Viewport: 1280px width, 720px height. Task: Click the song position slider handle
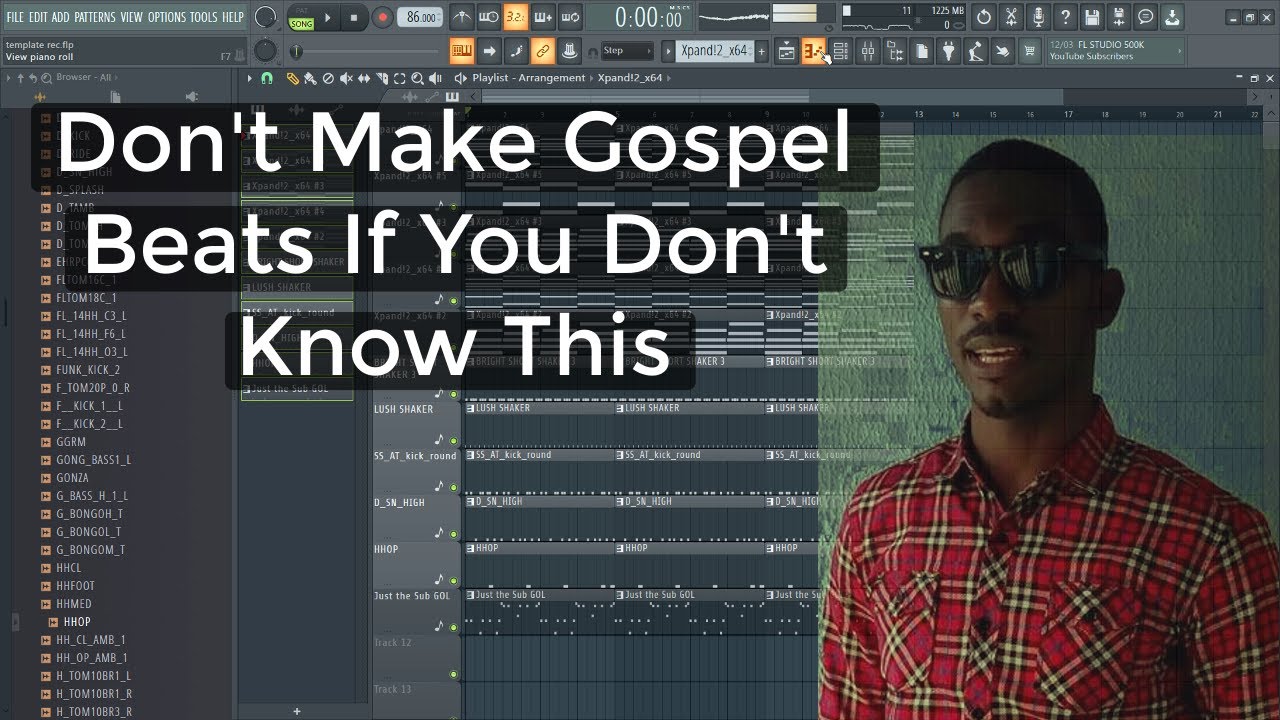296,51
